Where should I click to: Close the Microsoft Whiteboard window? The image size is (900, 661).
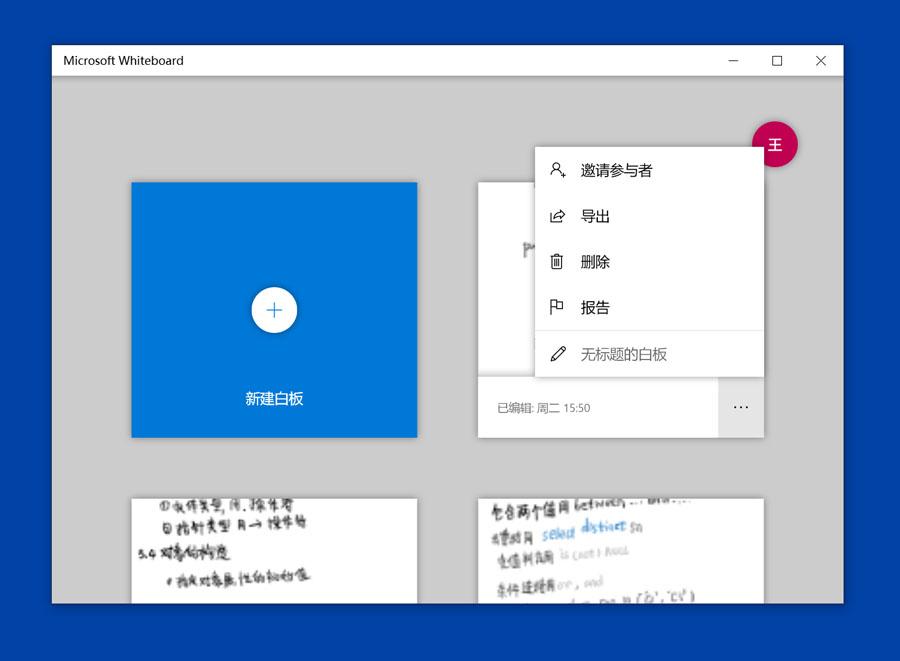coord(821,61)
